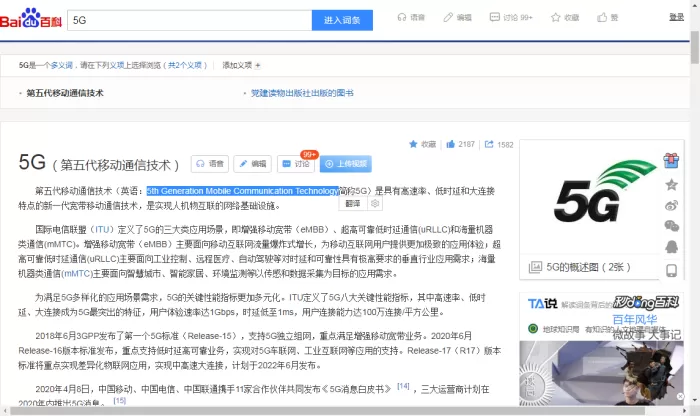Open the TA说 article thumbnail image
Image resolution: width=700 pixels, height=416 pixels.
(x=601, y=373)
